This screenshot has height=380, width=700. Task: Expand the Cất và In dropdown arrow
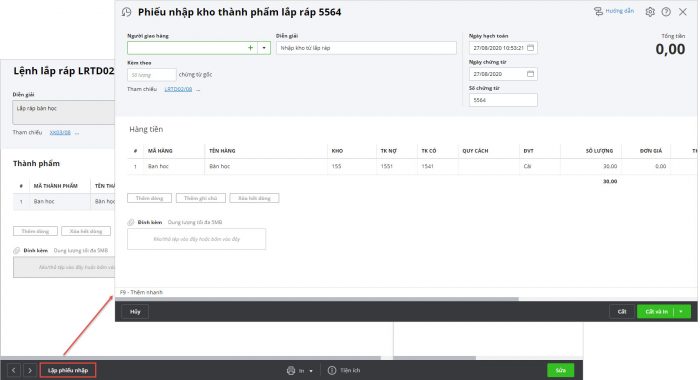tap(681, 312)
